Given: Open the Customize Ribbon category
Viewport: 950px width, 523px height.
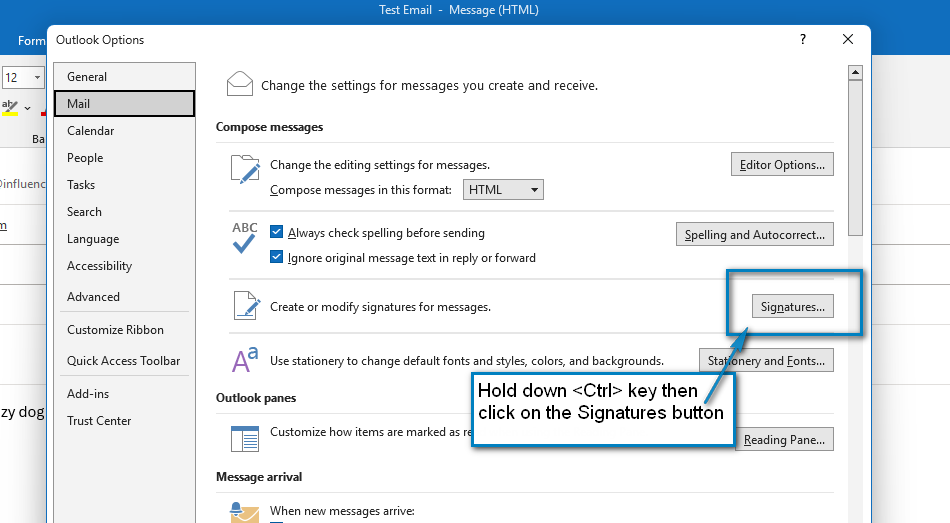Looking at the screenshot, I should click(x=124, y=330).
